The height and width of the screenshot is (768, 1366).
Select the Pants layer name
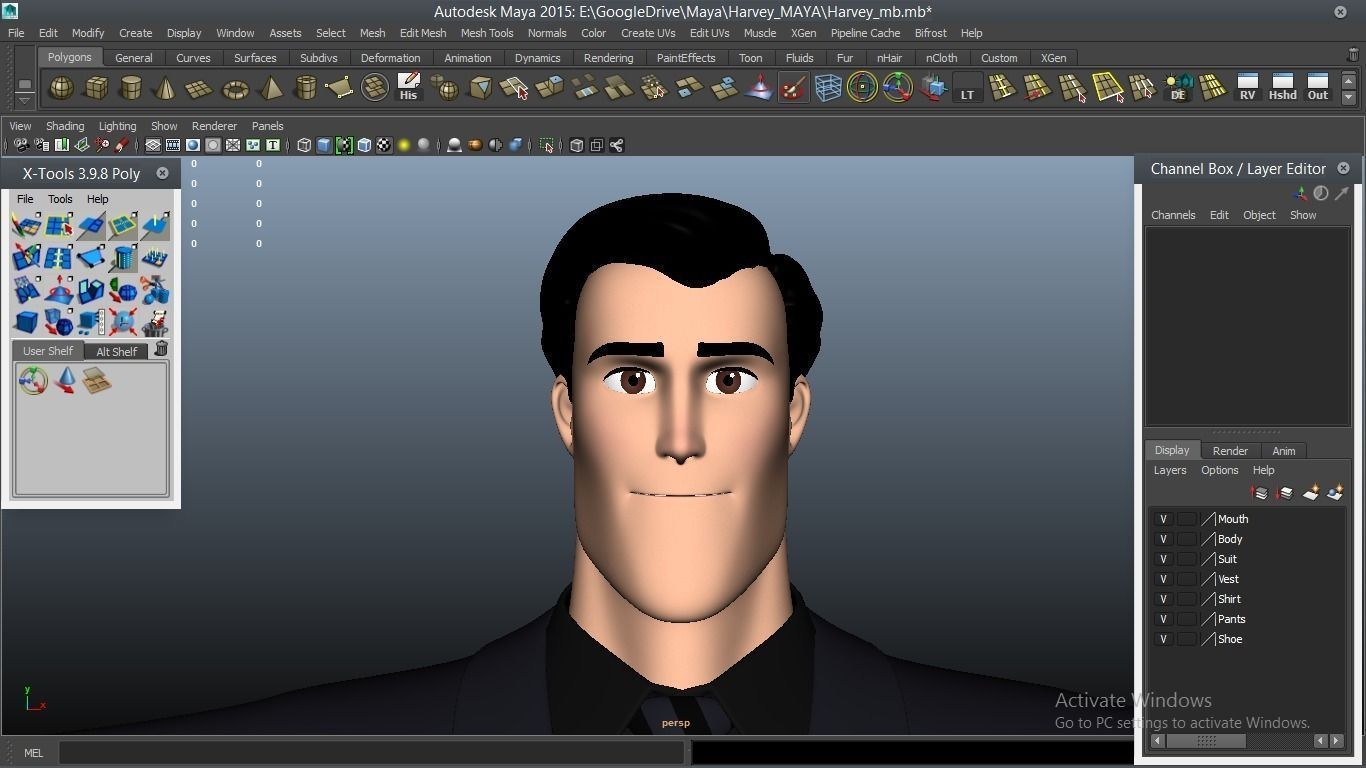[x=1231, y=619]
